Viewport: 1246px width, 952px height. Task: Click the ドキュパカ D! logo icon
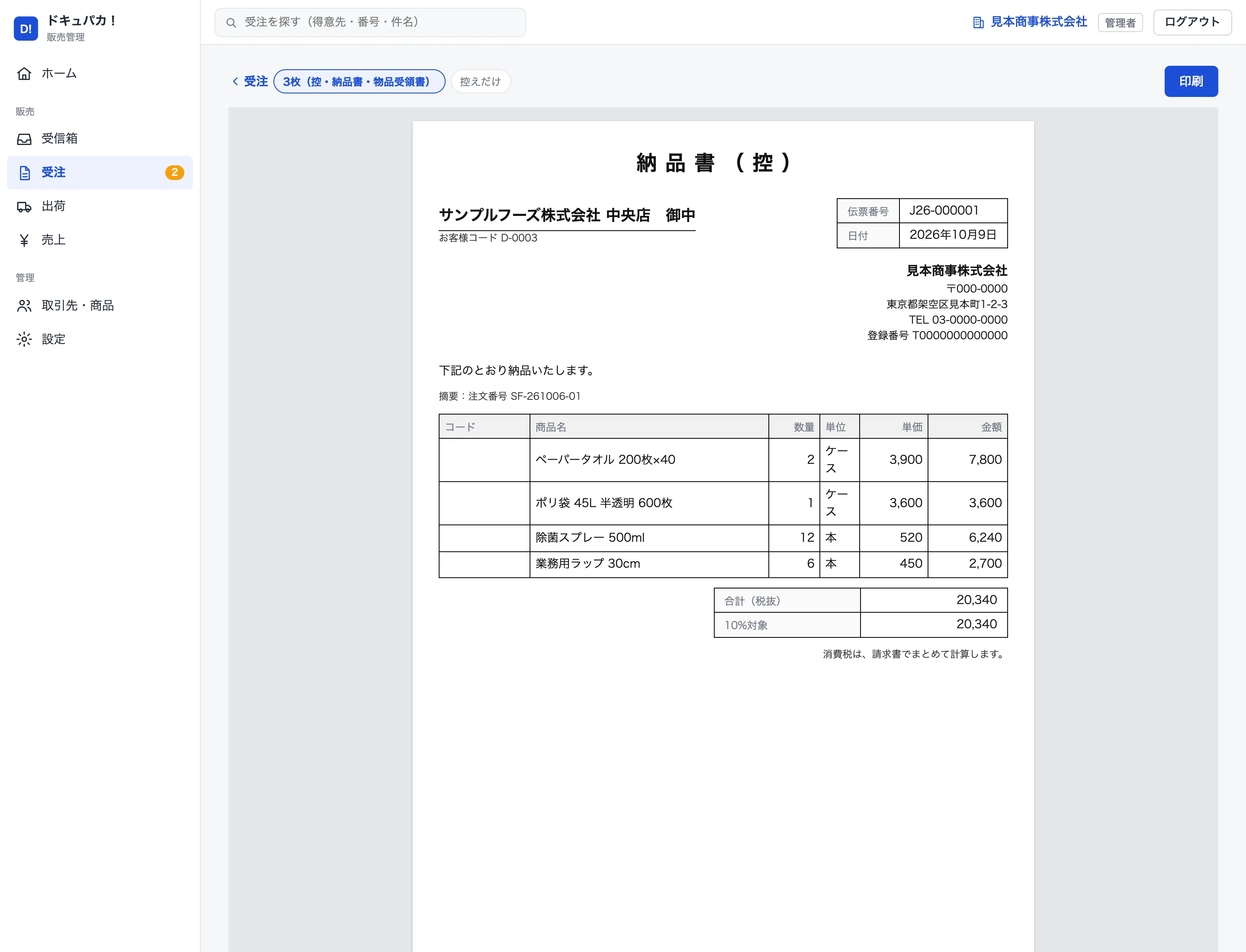[26, 28]
